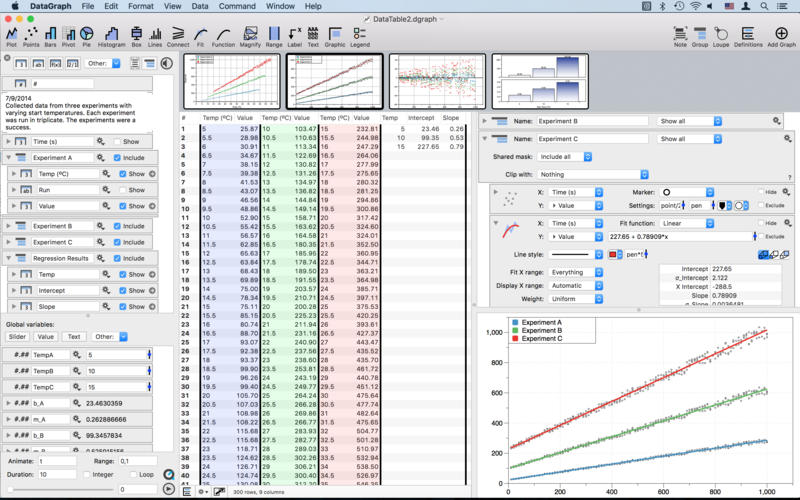Expand the Experiment B group in column list
Screen dimensions: 800x500
coord(9,226)
